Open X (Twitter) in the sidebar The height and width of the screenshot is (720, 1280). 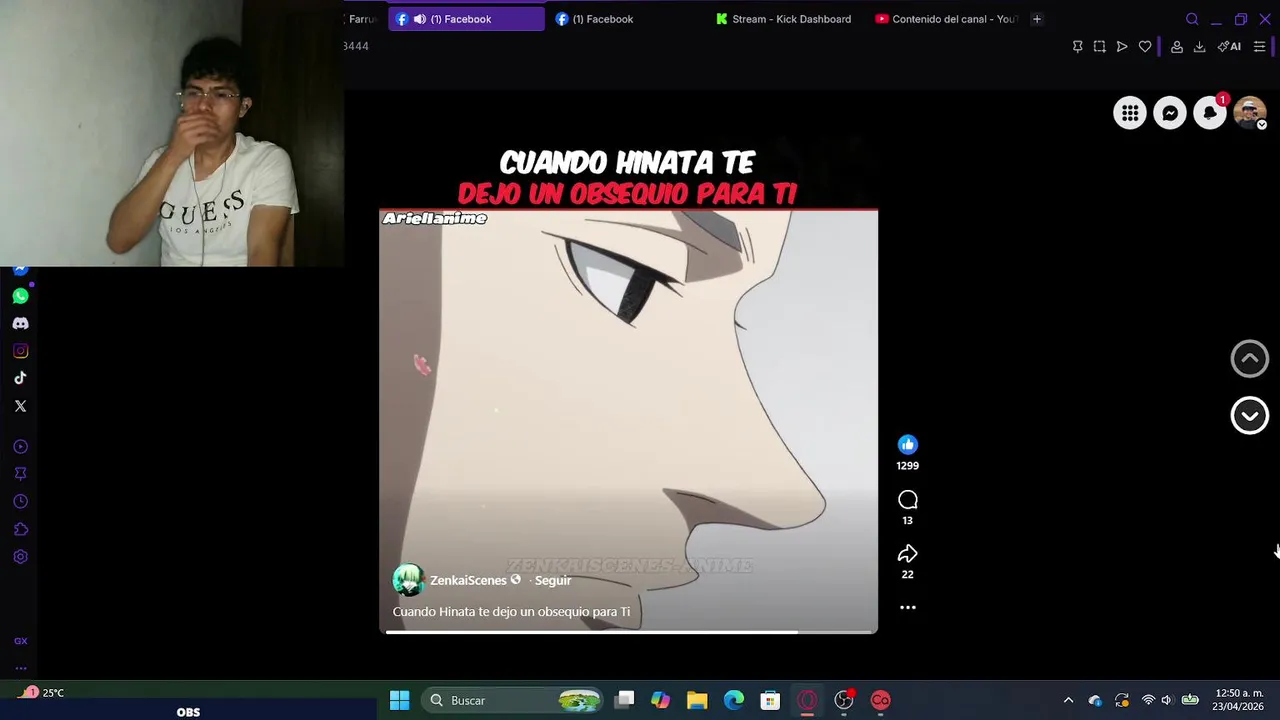[20, 406]
